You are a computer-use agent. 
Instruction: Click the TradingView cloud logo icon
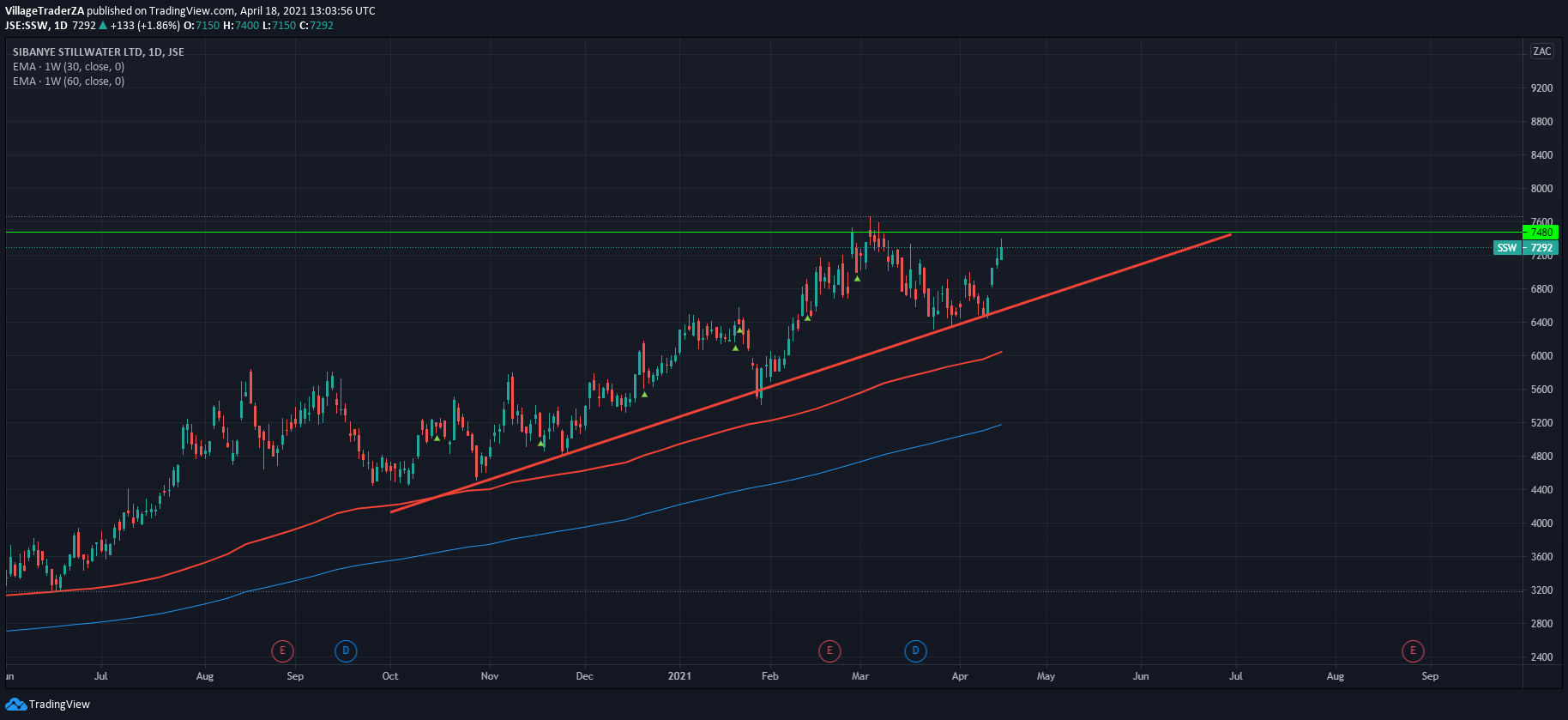15,705
